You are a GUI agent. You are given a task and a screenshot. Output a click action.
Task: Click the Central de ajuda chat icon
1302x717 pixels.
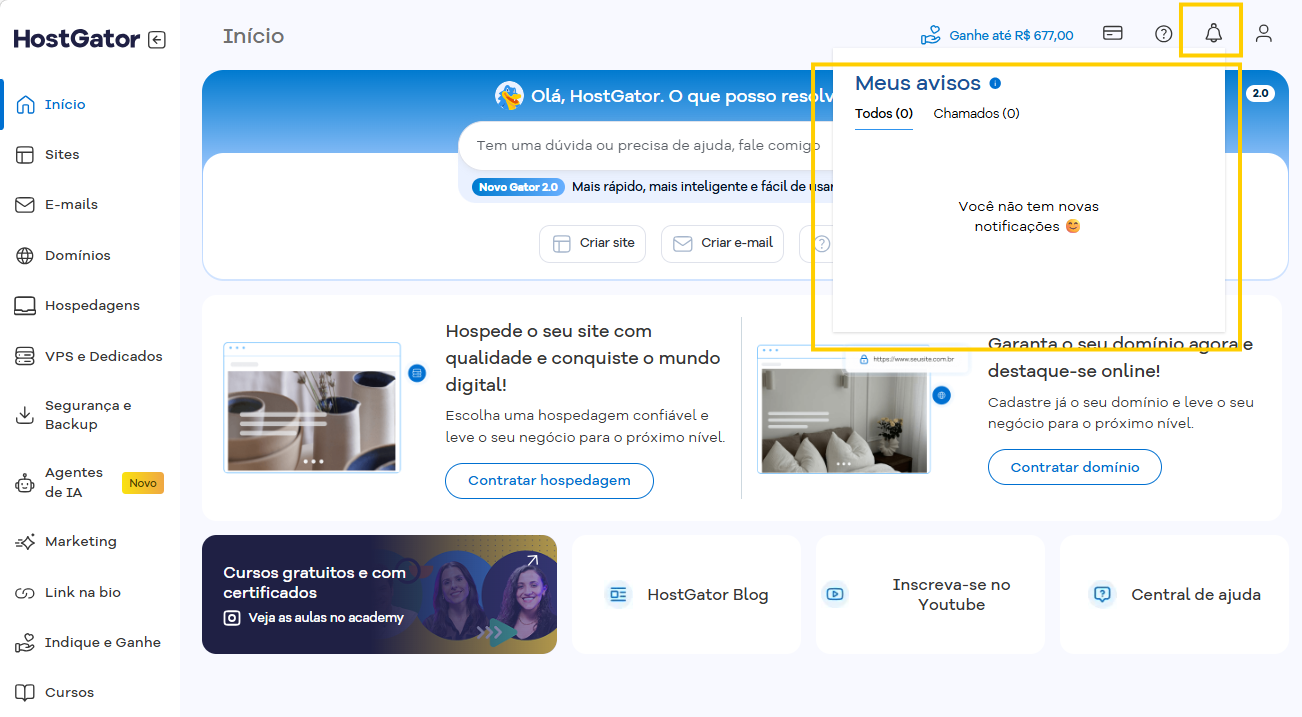tap(1102, 594)
